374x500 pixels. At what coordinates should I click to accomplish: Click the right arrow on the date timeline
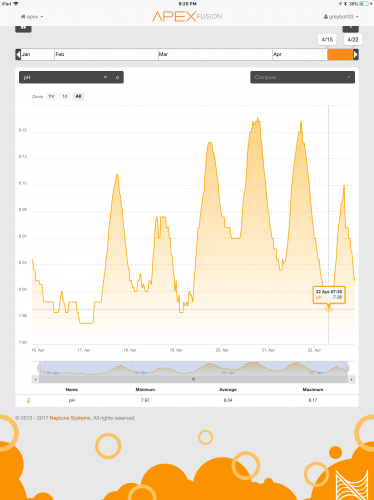(356, 54)
